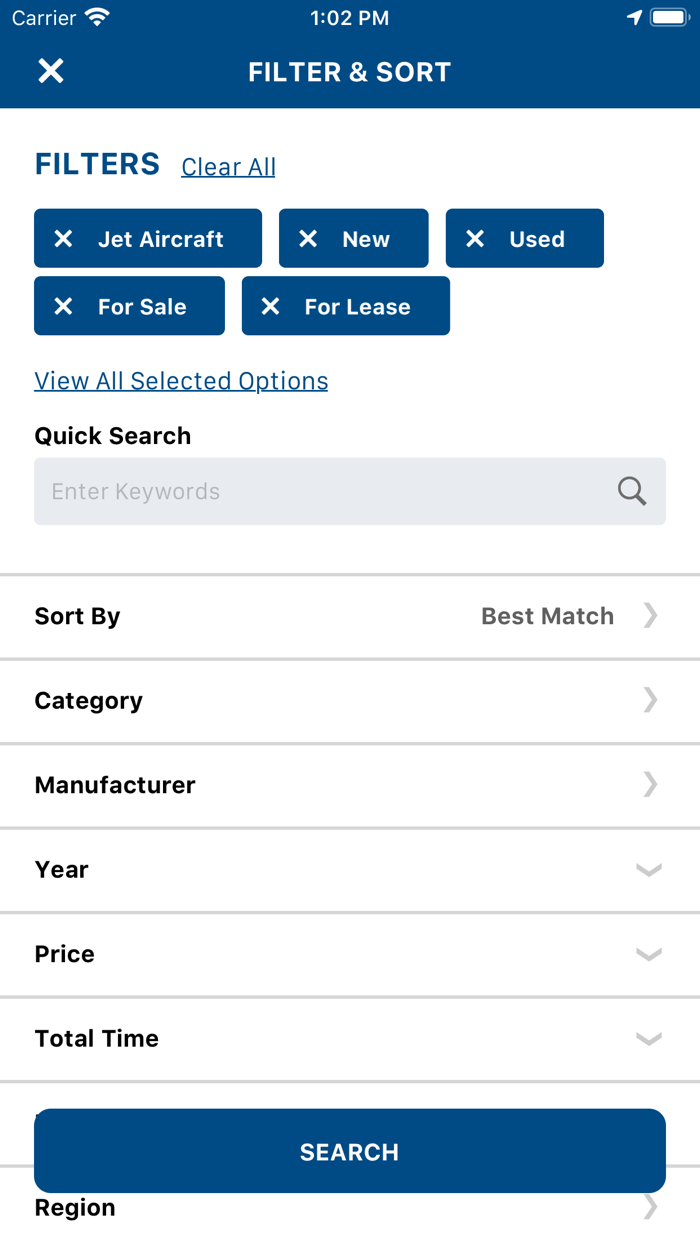Click the Clear All link
This screenshot has height=1244, width=700.
(228, 167)
